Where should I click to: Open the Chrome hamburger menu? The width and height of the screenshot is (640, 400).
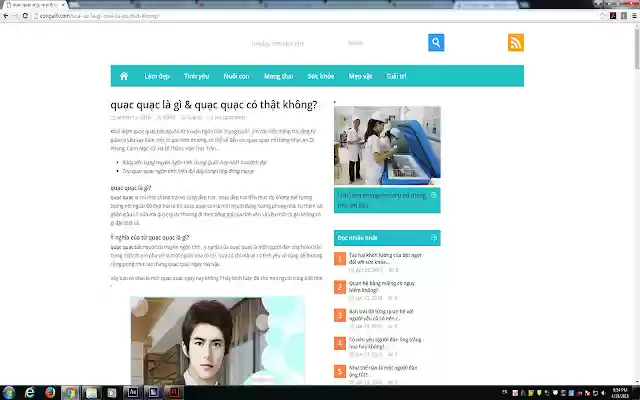click(634, 16)
